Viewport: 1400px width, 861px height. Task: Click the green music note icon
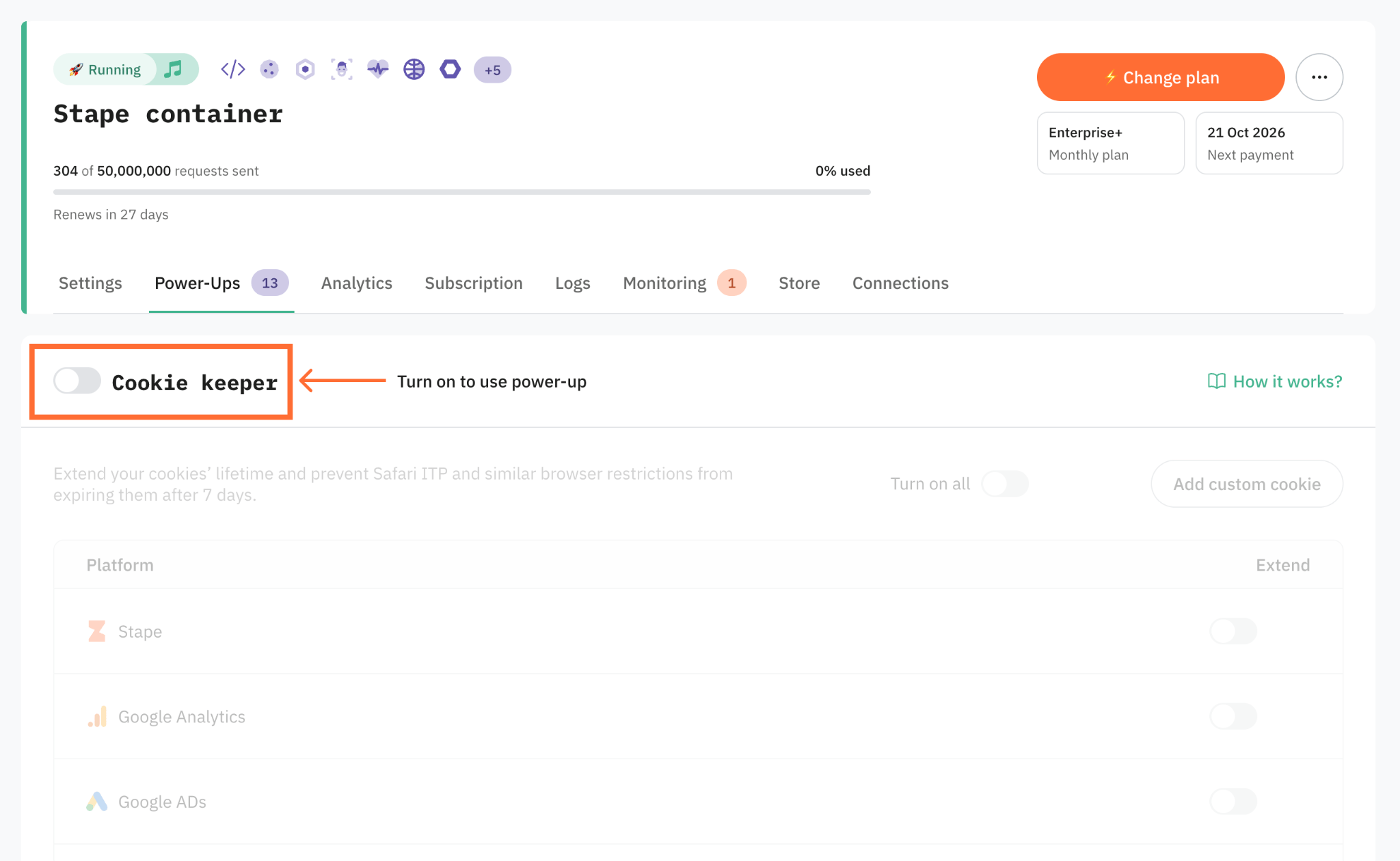(174, 69)
